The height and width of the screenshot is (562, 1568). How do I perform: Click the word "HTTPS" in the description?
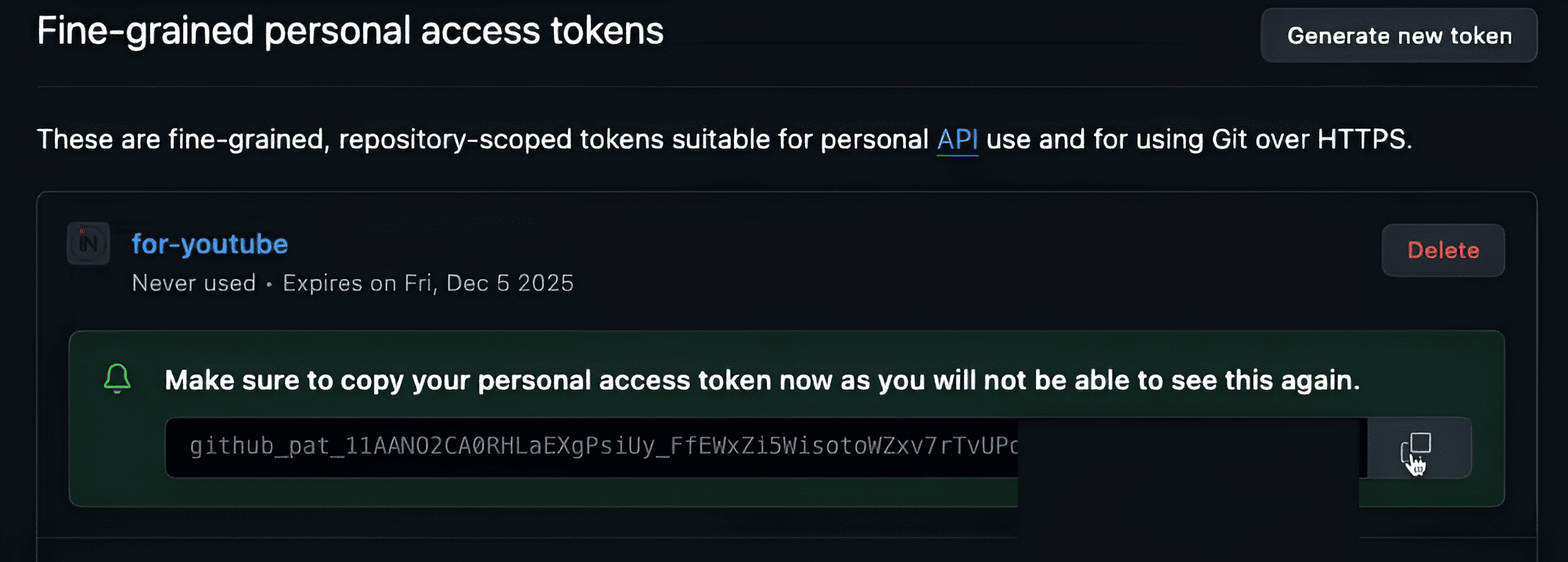1363,139
